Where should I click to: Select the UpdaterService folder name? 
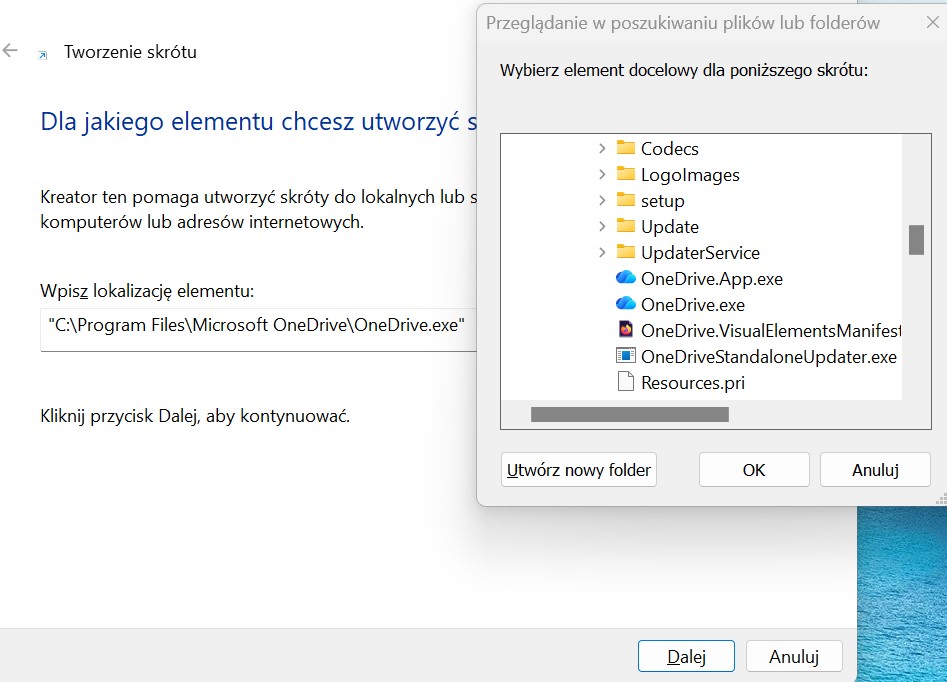pyautogui.click(x=701, y=253)
